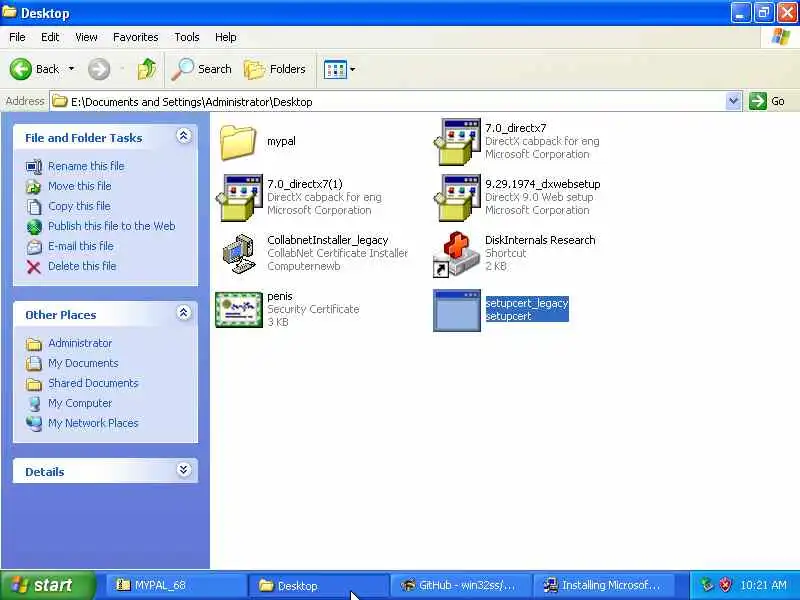Click the Go button
This screenshot has height=600, width=800.
[x=768, y=102]
